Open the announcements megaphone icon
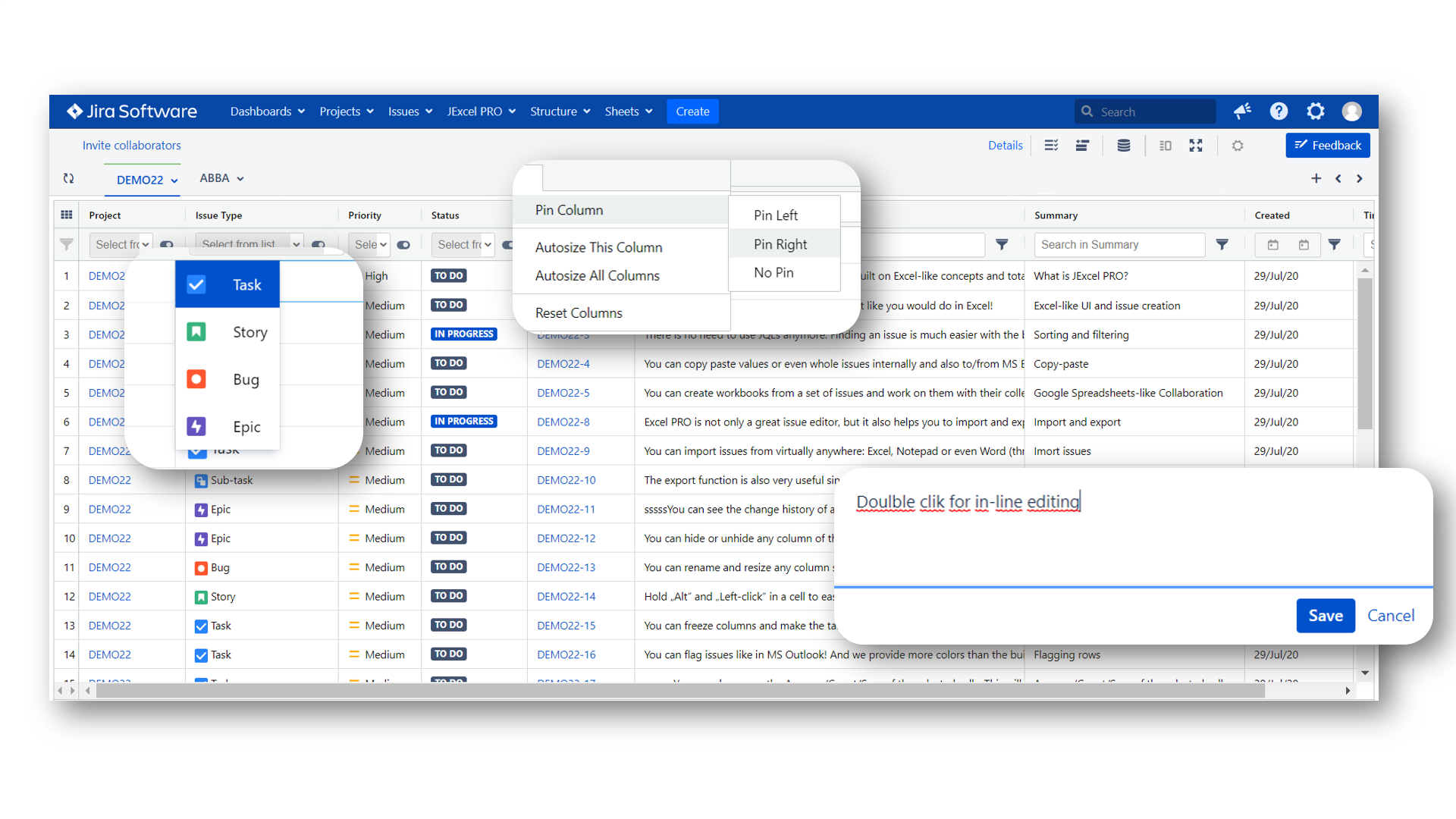1456x819 pixels. [x=1242, y=111]
